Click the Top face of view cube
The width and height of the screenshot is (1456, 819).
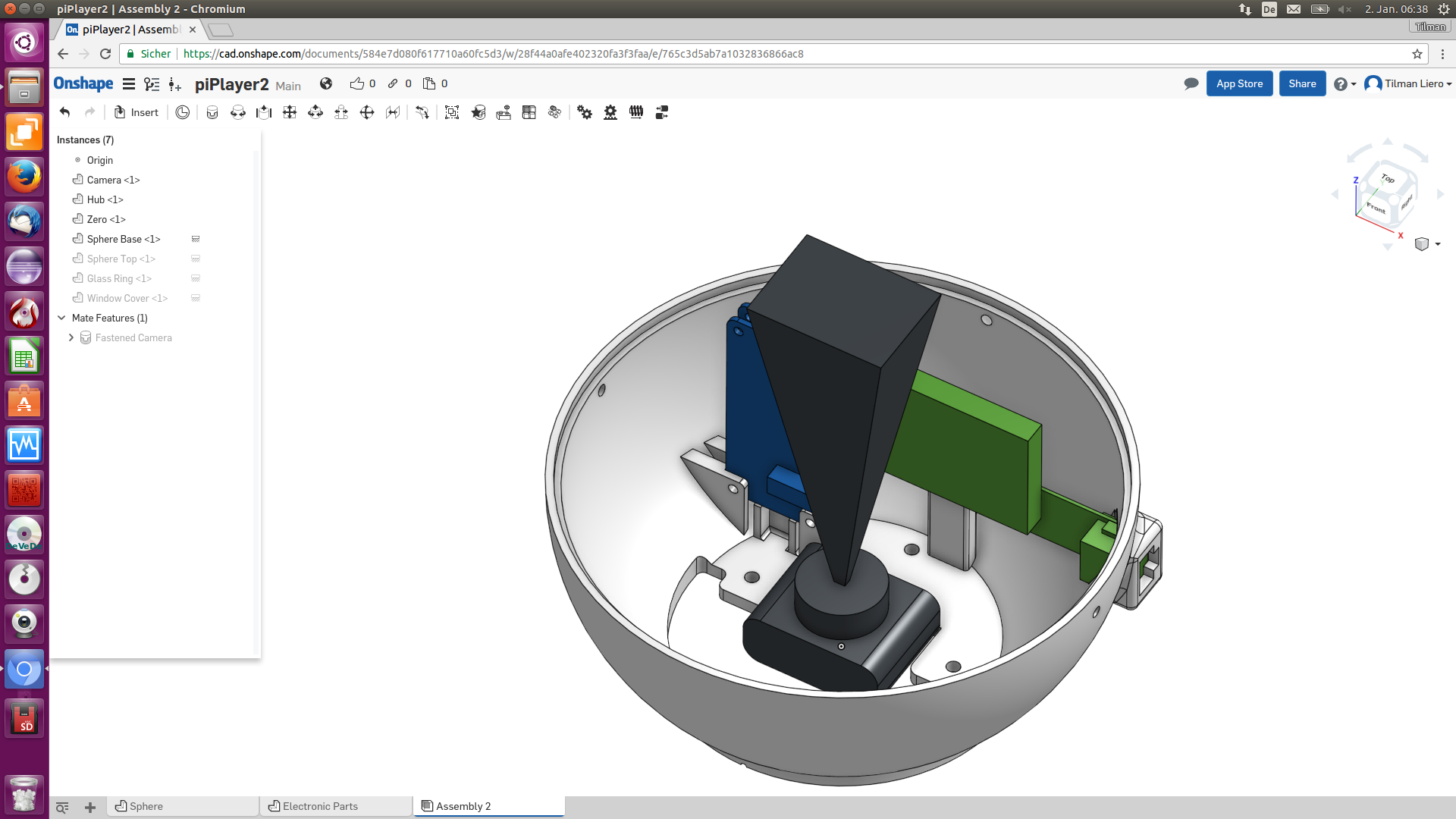(x=1389, y=178)
